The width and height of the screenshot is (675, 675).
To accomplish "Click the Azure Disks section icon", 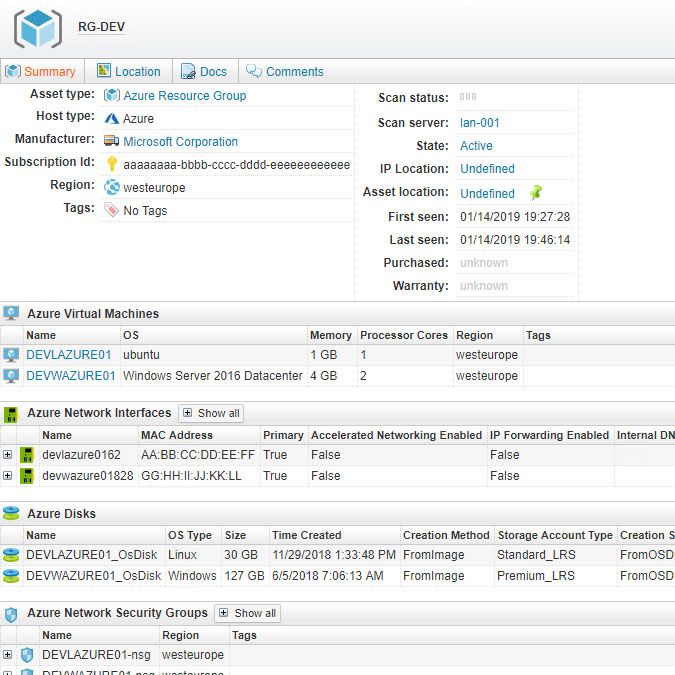I will coord(11,513).
